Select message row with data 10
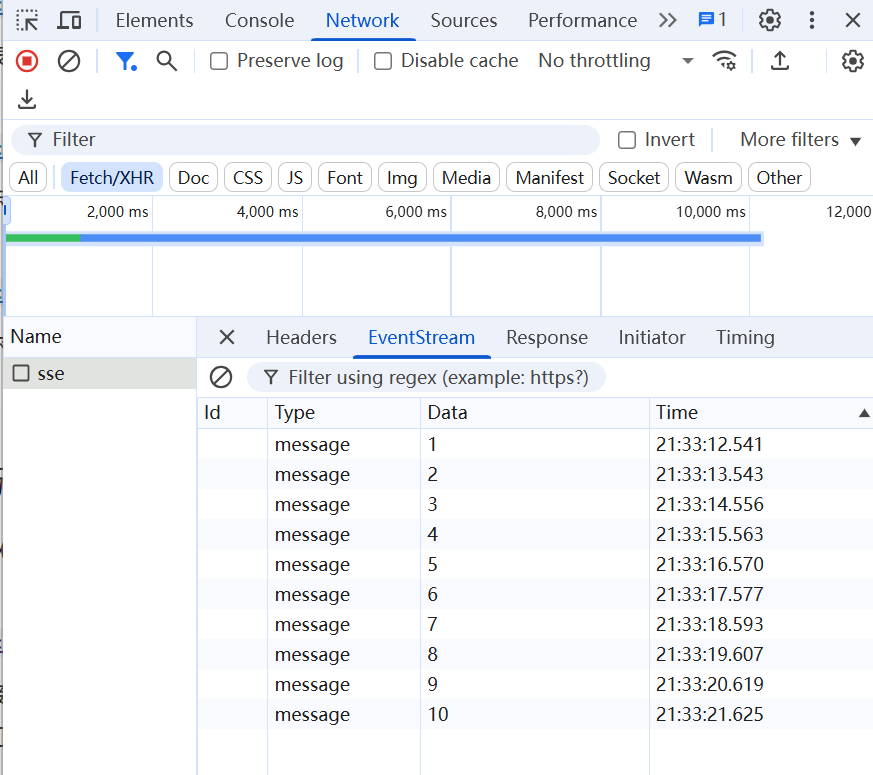 (535, 714)
